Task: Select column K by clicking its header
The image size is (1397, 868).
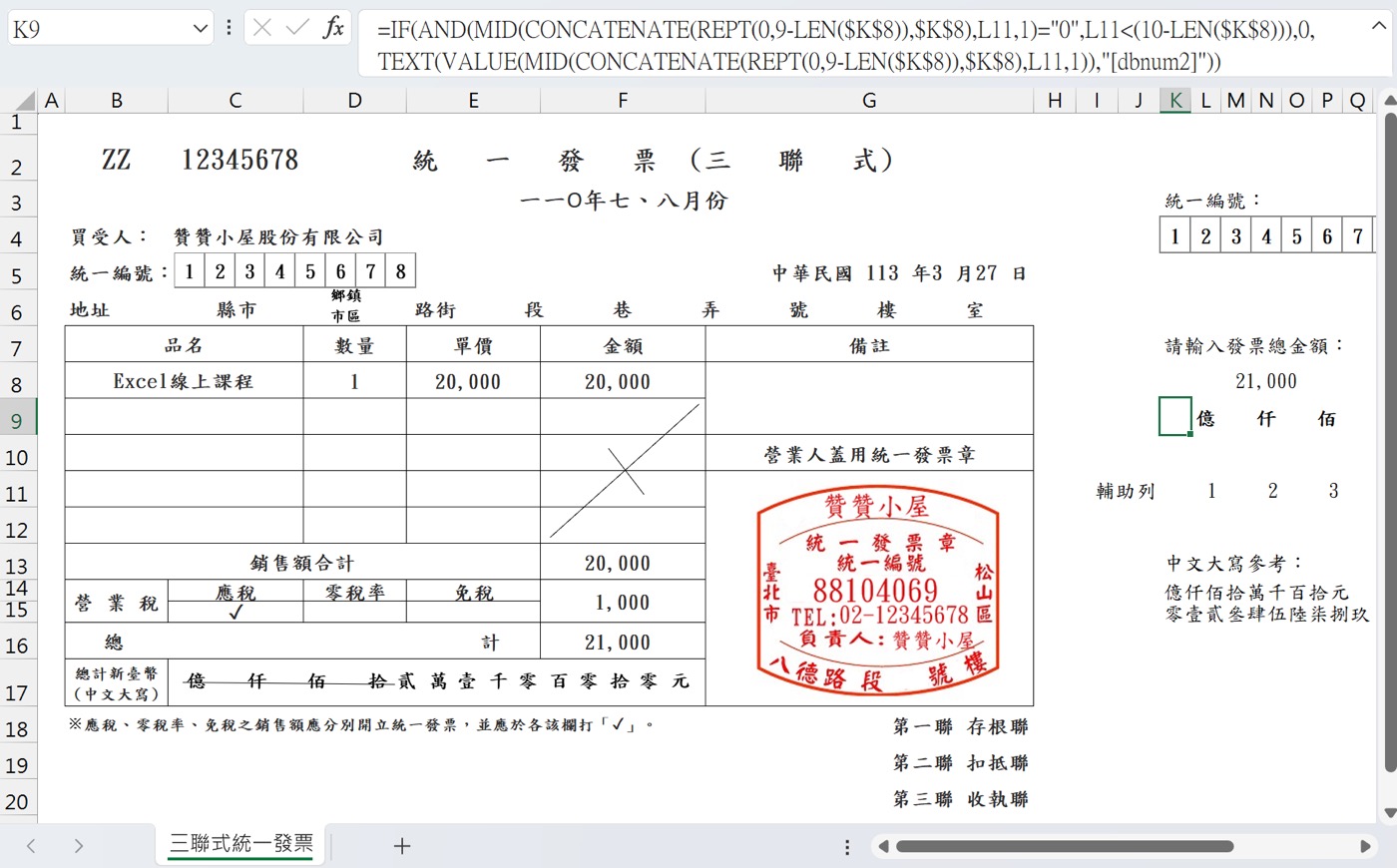Action: point(1175,100)
